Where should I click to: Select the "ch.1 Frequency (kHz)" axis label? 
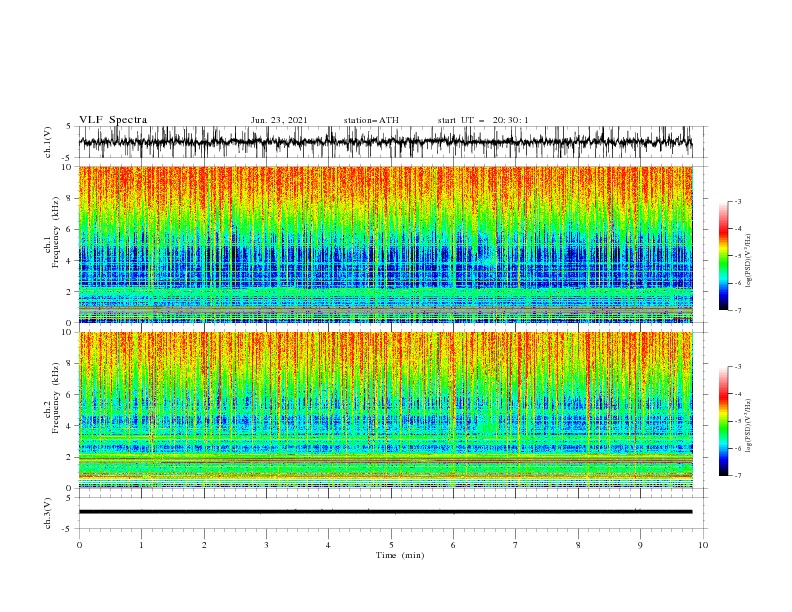52,232
